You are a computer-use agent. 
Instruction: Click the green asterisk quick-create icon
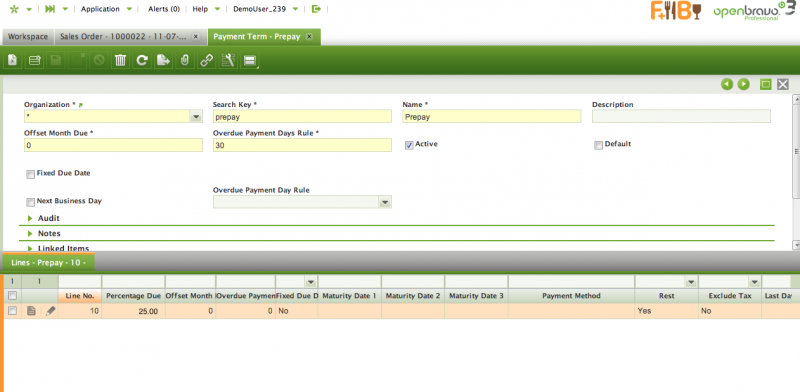[x=14, y=9]
